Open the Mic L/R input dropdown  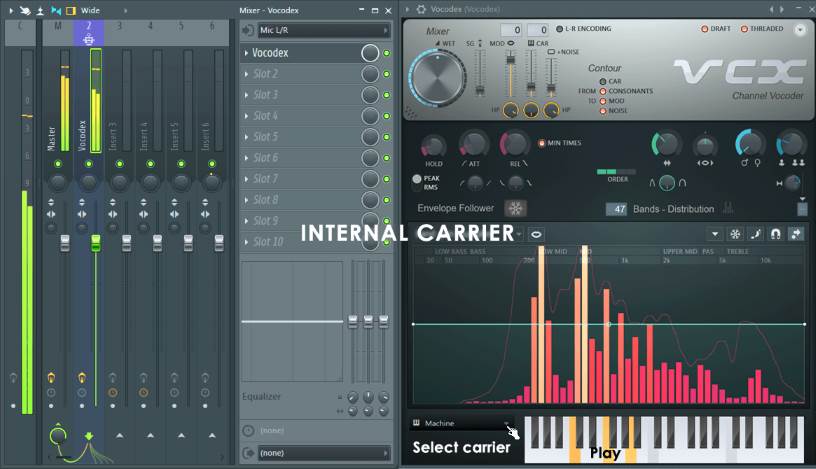[x=322, y=31]
